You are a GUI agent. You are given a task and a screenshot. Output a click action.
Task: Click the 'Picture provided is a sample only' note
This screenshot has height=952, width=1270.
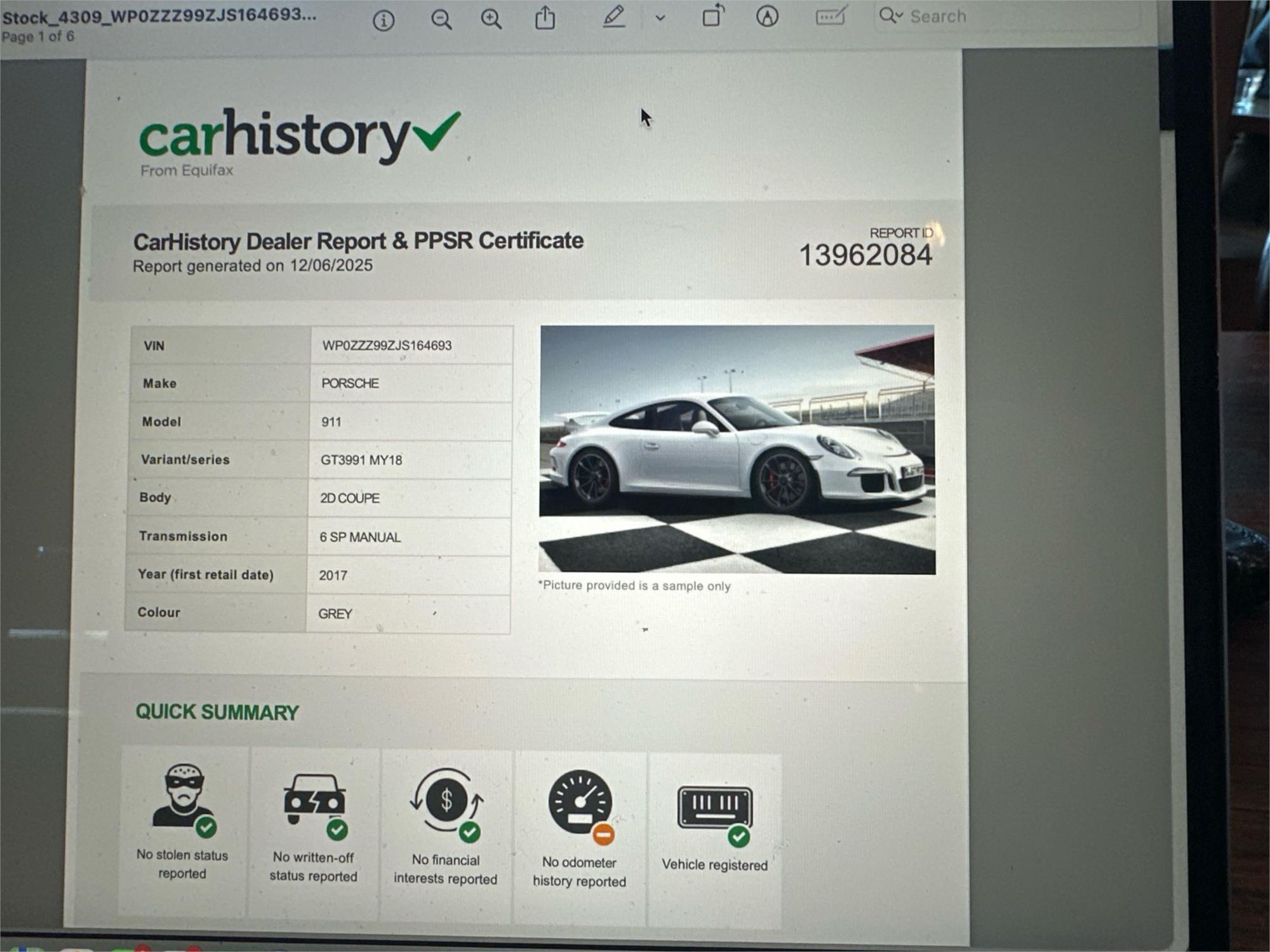[x=634, y=586]
